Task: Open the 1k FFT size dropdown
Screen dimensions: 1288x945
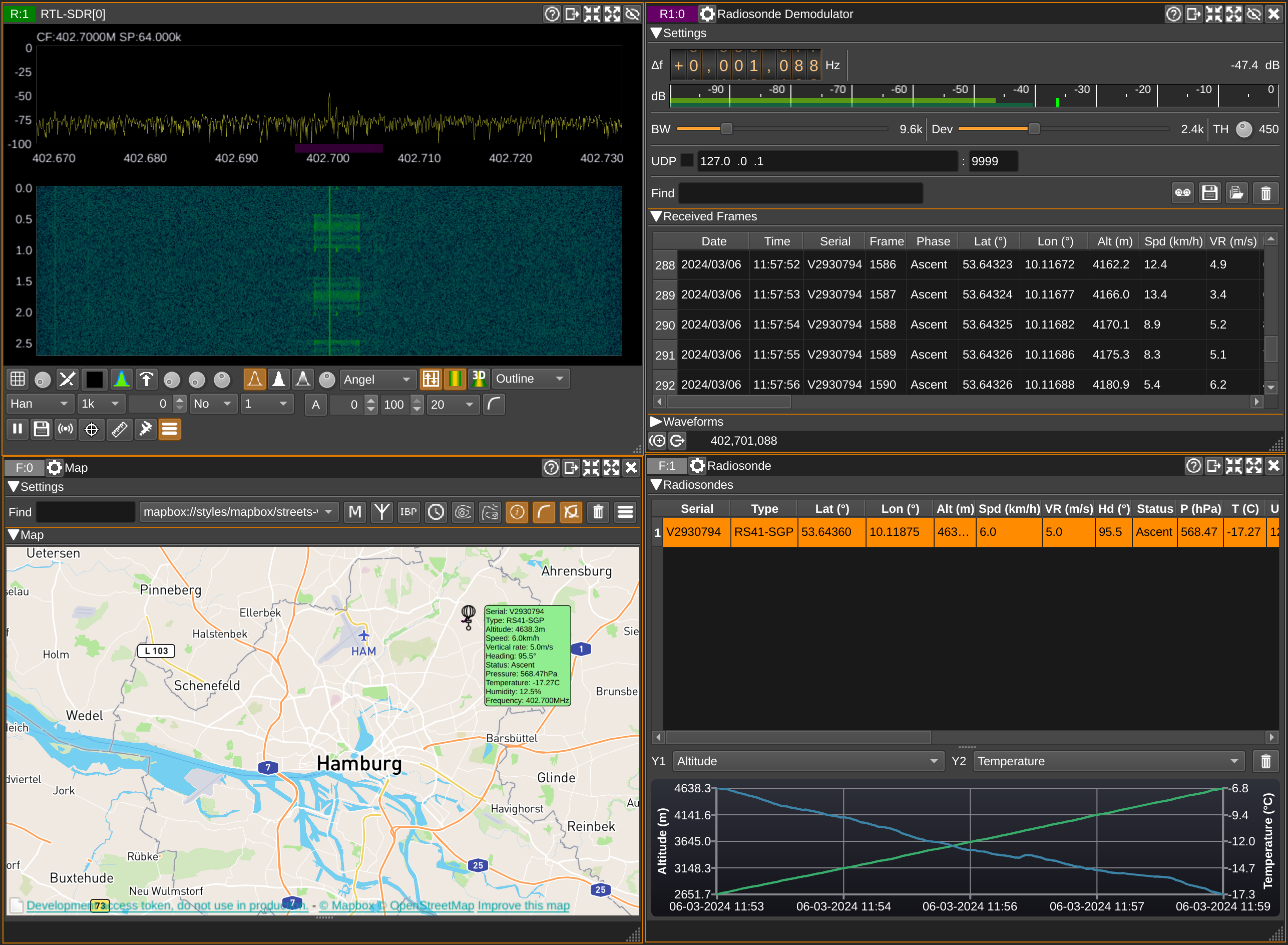Action: (101, 404)
